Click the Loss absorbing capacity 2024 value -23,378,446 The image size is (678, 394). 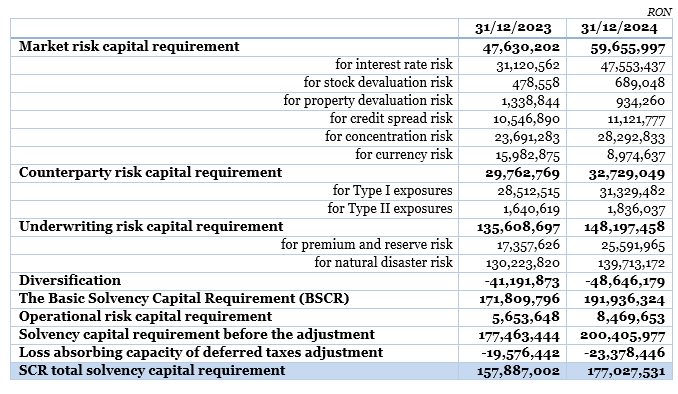point(624,353)
